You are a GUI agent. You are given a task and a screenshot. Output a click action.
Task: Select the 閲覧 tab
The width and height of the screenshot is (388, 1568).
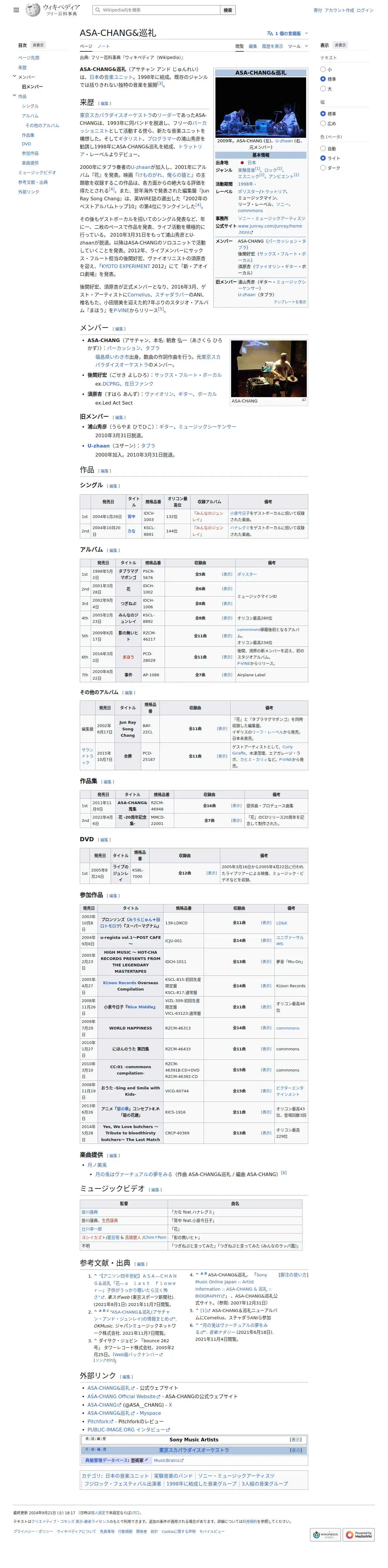click(x=239, y=46)
